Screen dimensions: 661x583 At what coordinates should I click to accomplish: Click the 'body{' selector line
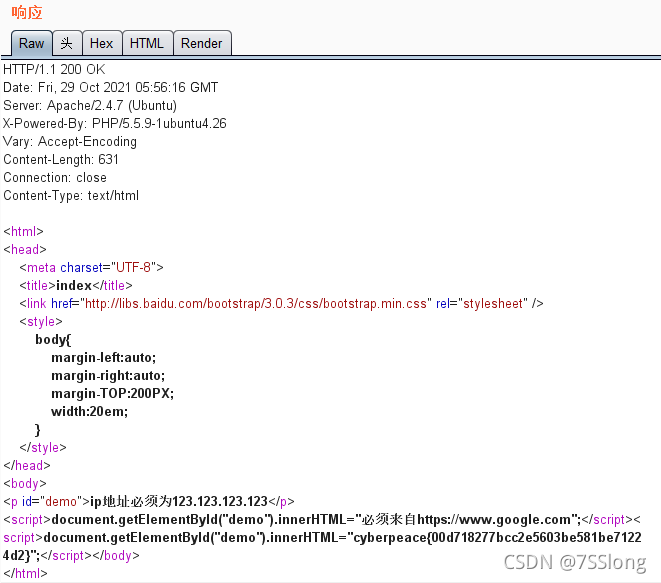(x=54, y=339)
